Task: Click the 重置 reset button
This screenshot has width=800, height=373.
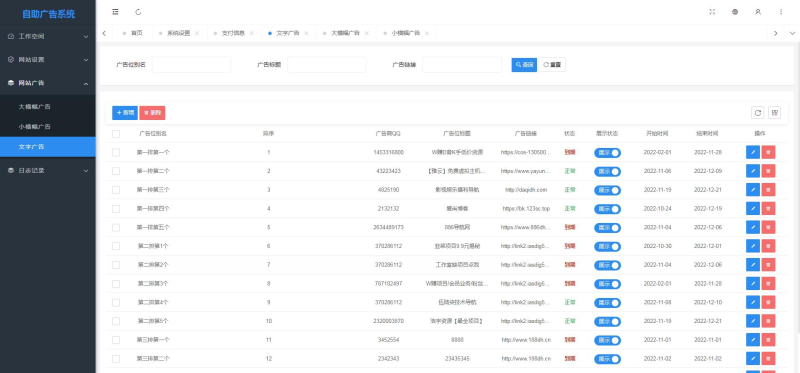Action: pos(552,65)
